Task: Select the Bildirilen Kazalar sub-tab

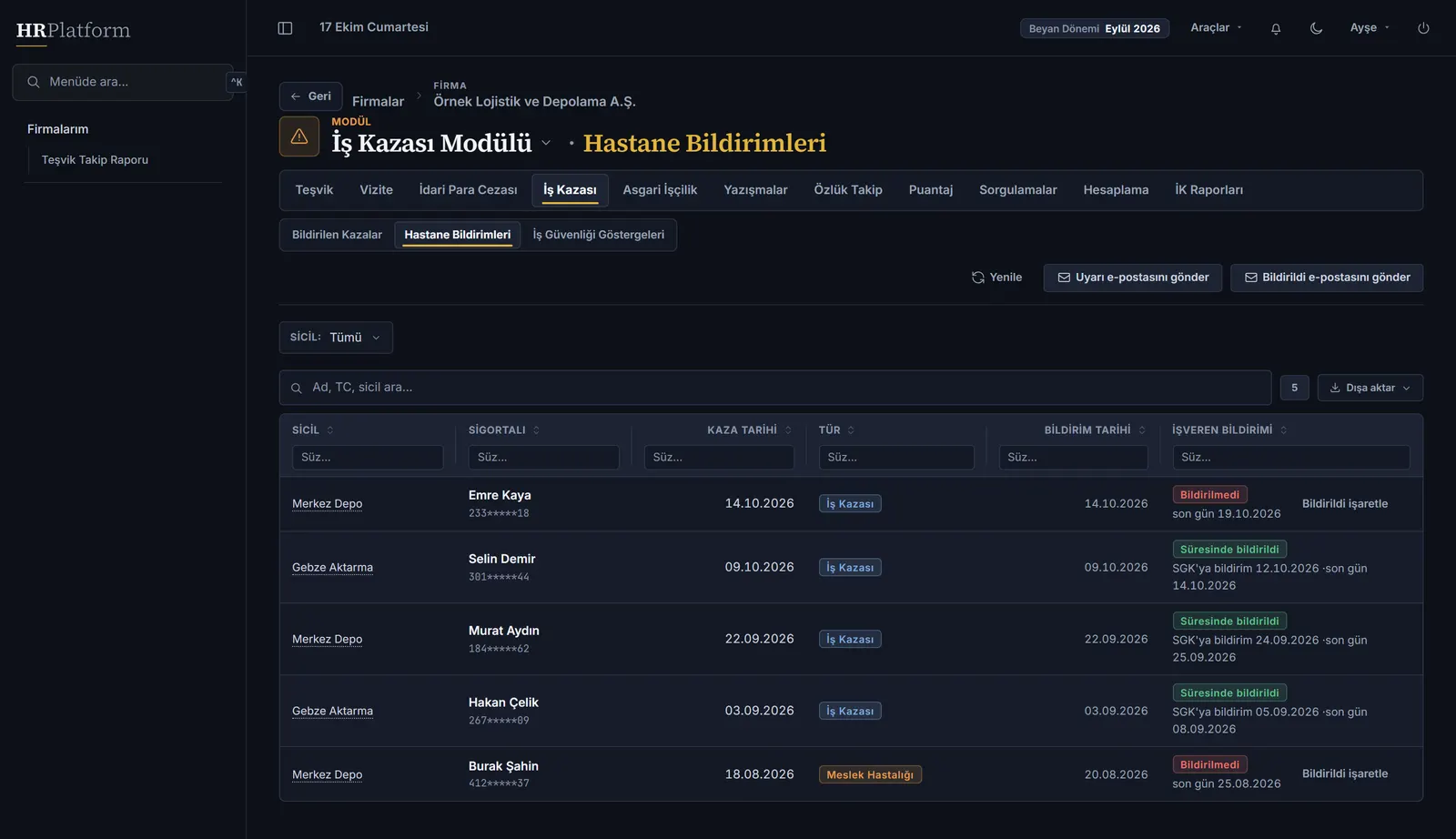Action: (337, 235)
